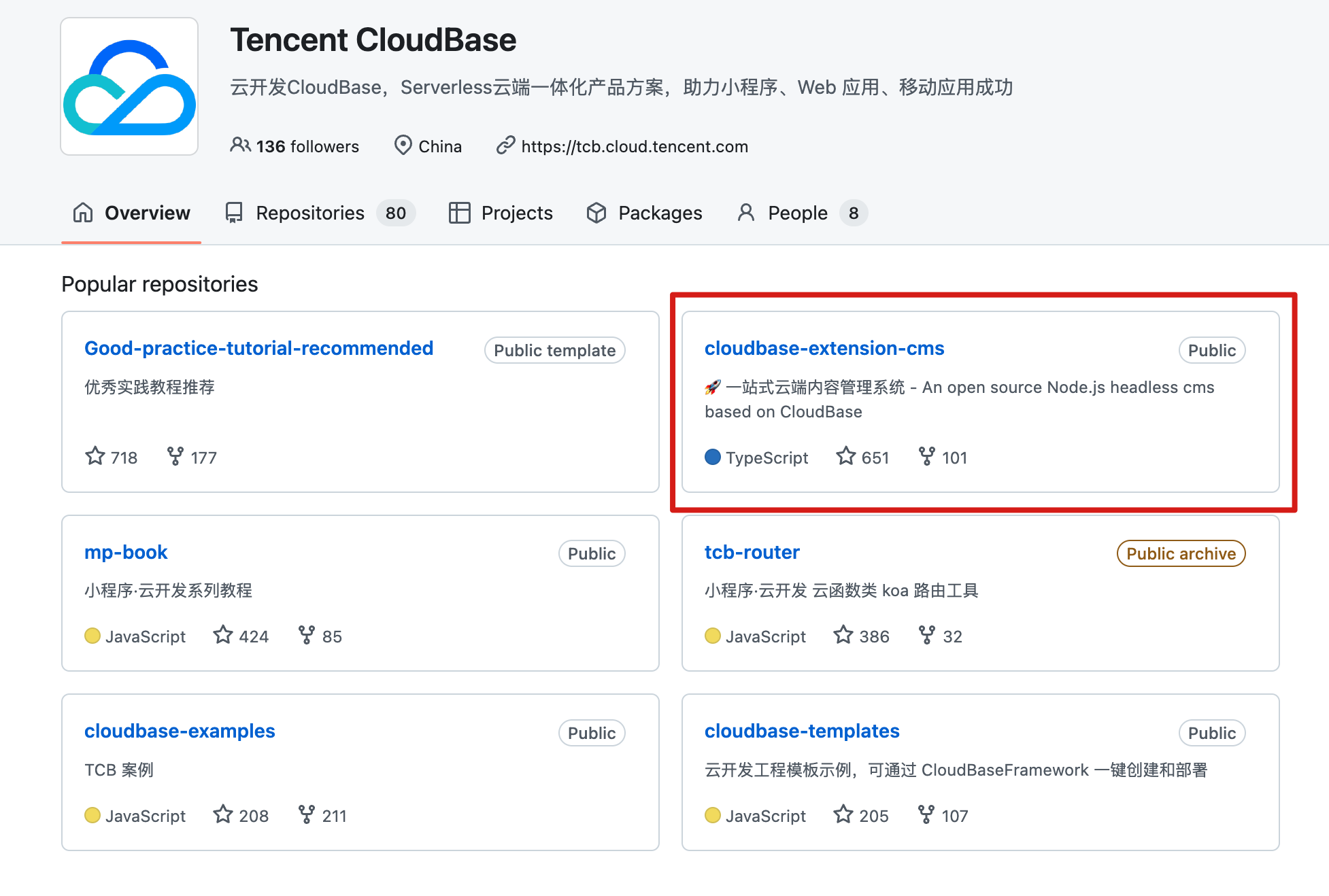The width and height of the screenshot is (1329, 896).
Task: Open the Packages tab
Action: (644, 213)
